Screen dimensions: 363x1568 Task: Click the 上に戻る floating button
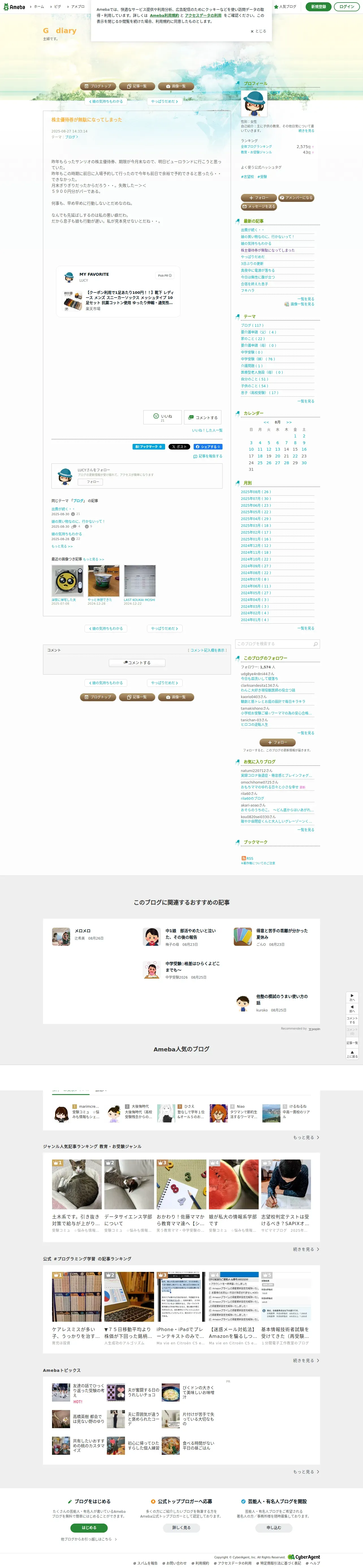click(x=351, y=1054)
